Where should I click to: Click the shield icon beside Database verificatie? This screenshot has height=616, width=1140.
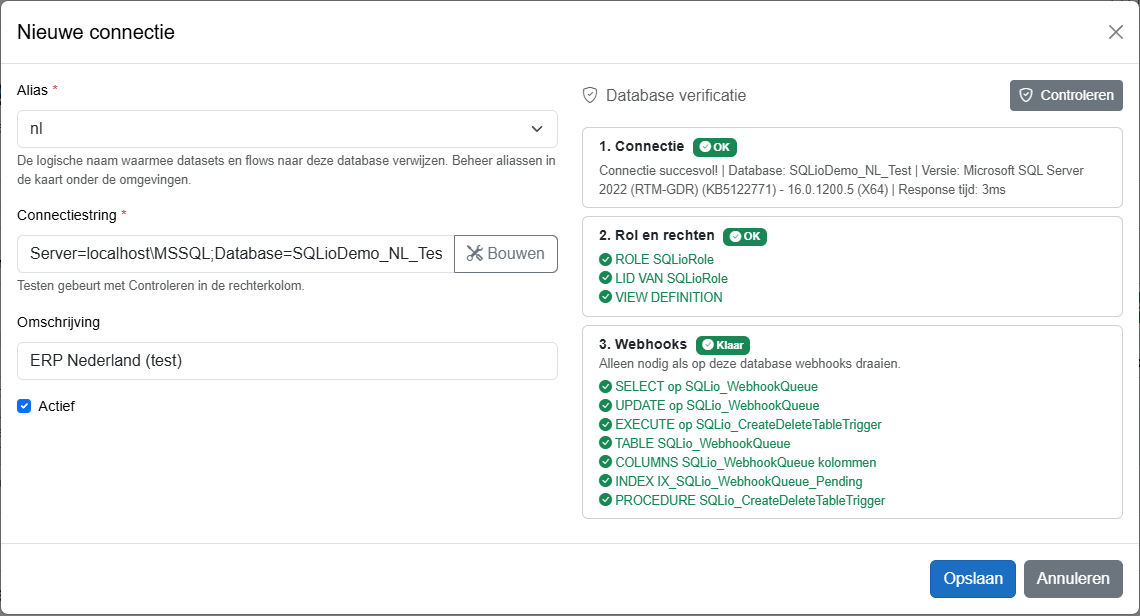(x=590, y=95)
